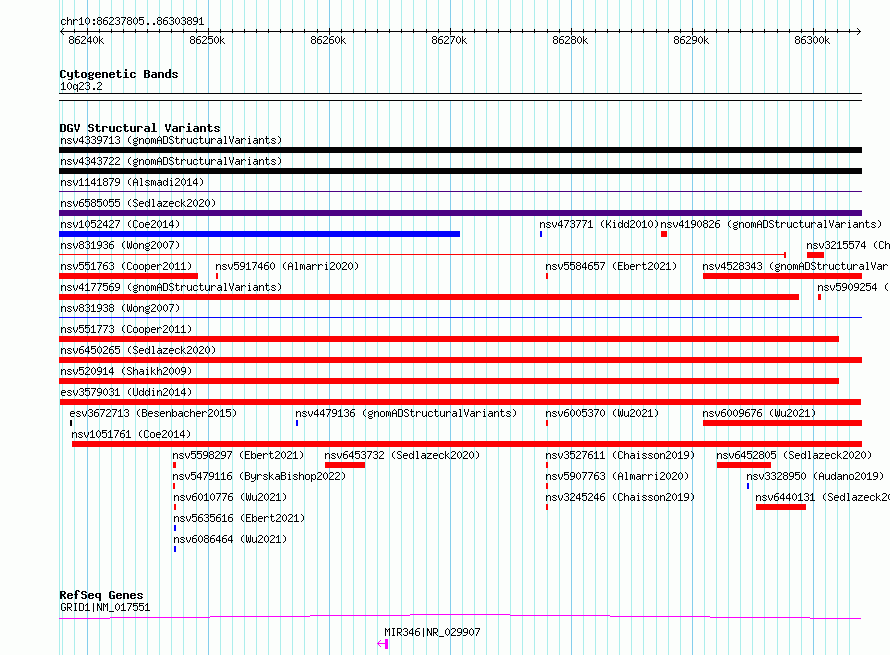Click the nsv4190826 small red marker
Viewport: 890px width, 655px height.
pyautogui.click(x=664, y=234)
